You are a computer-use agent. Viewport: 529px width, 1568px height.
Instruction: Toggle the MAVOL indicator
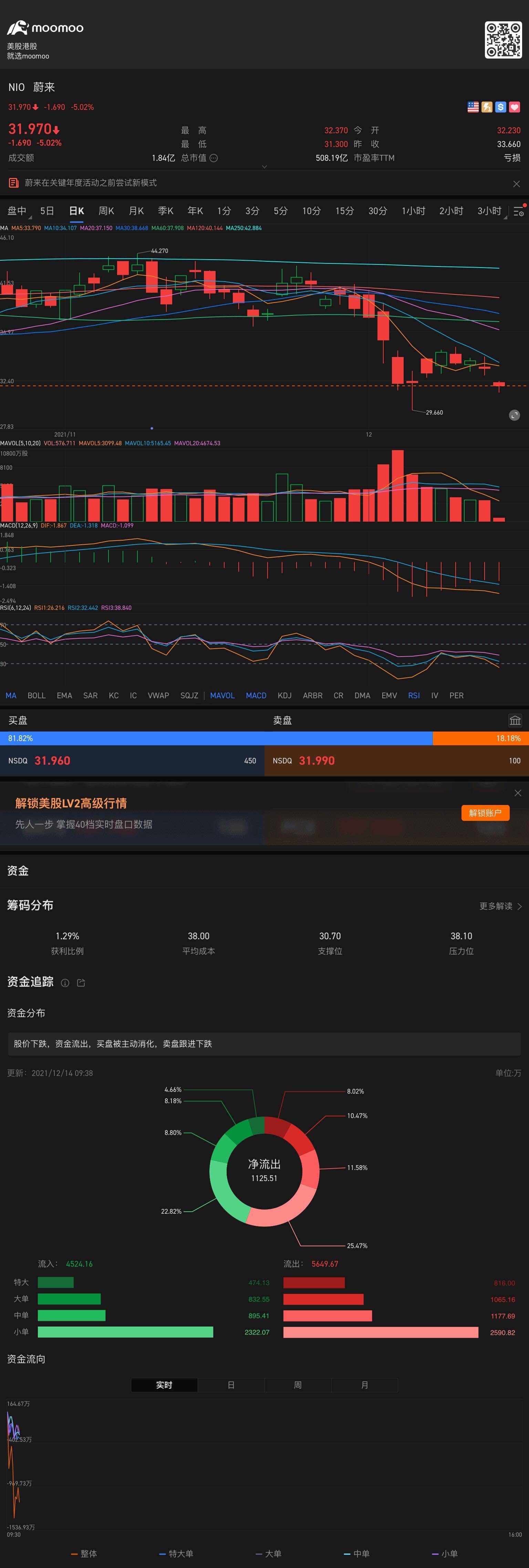222,695
